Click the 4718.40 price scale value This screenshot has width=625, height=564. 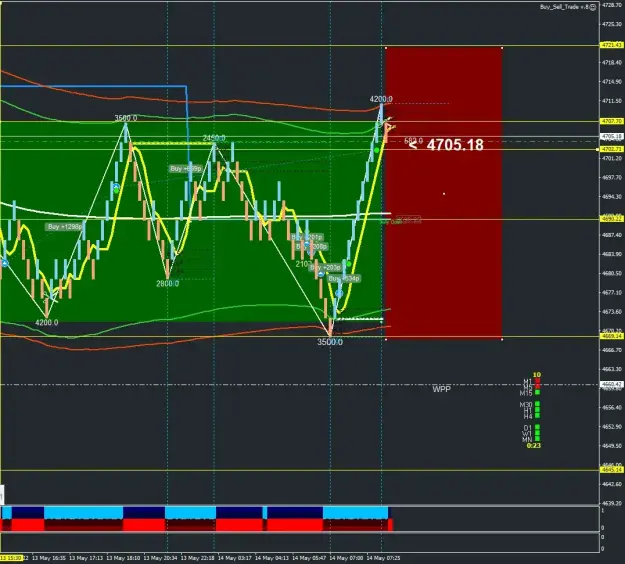612,63
